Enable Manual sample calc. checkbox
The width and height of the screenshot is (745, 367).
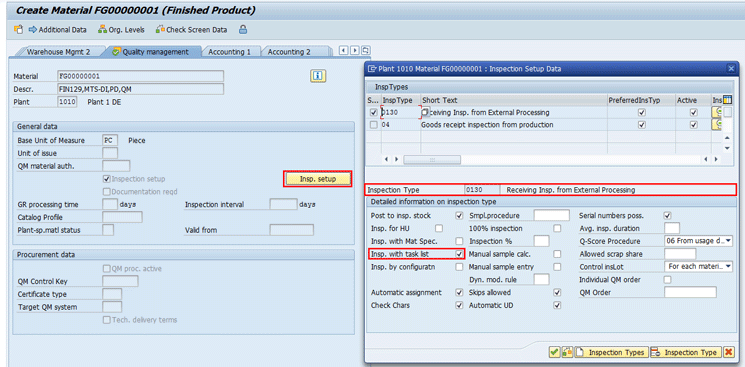[x=557, y=254]
